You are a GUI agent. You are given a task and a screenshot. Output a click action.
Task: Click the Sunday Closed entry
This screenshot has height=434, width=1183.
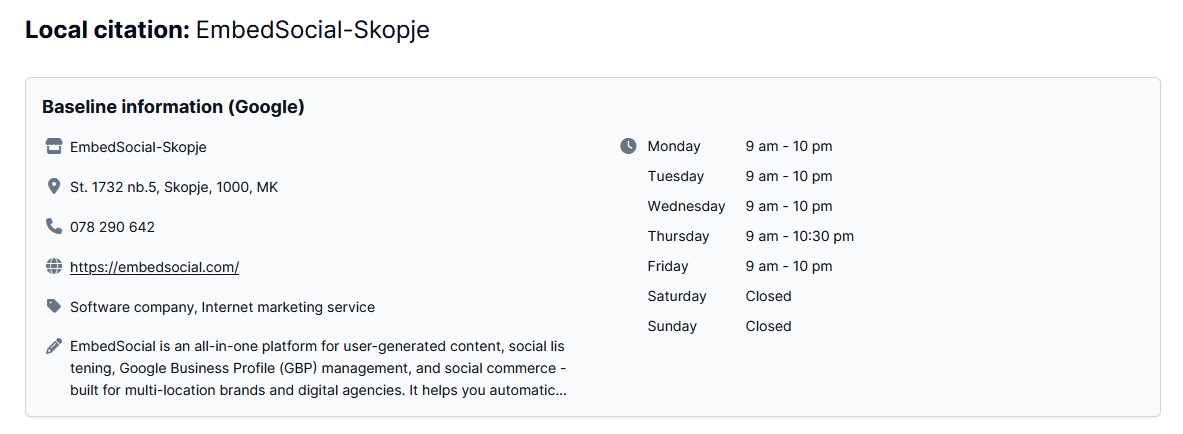click(x=768, y=326)
